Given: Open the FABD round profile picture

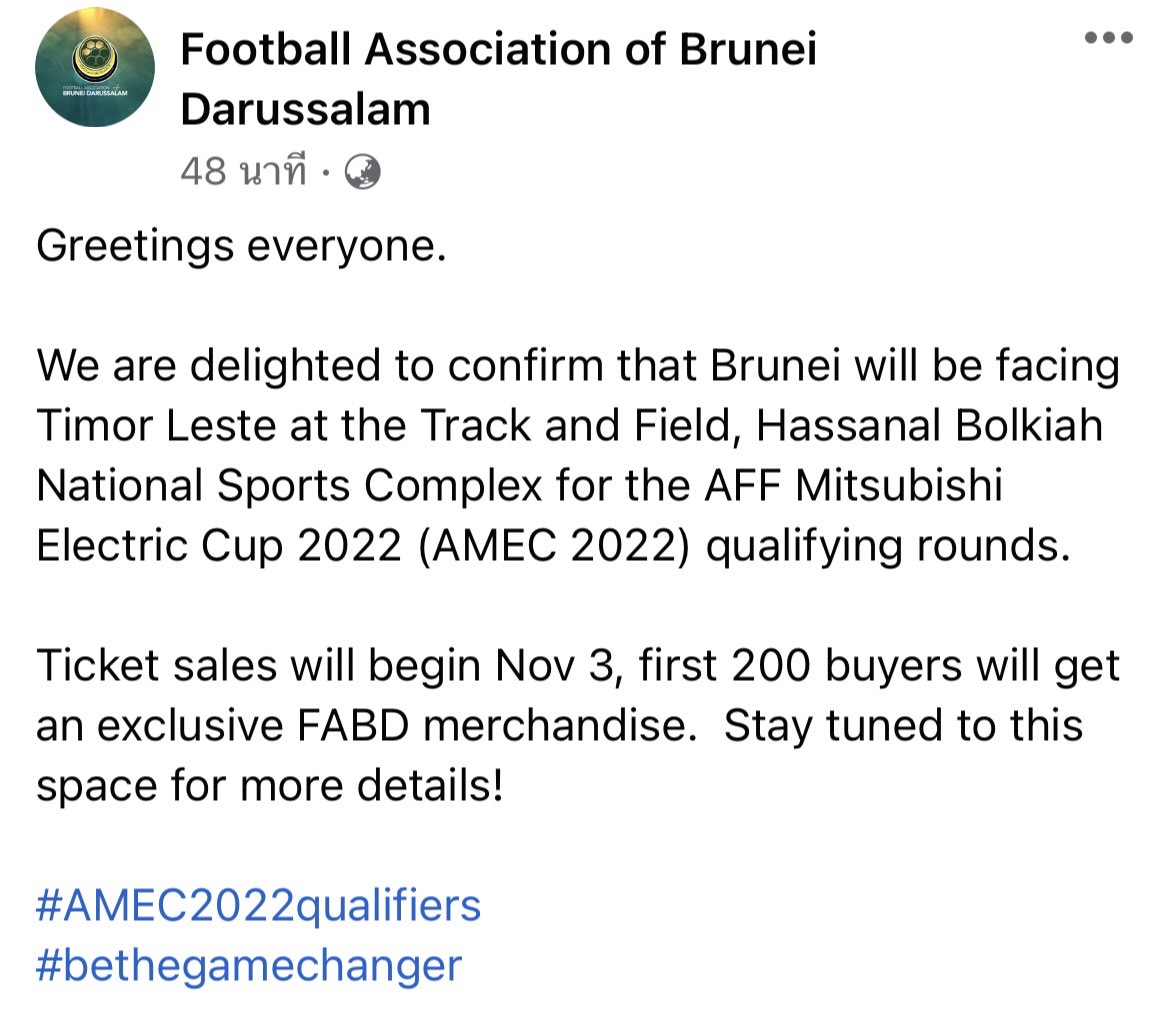Looking at the screenshot, I should coord(95,67).
